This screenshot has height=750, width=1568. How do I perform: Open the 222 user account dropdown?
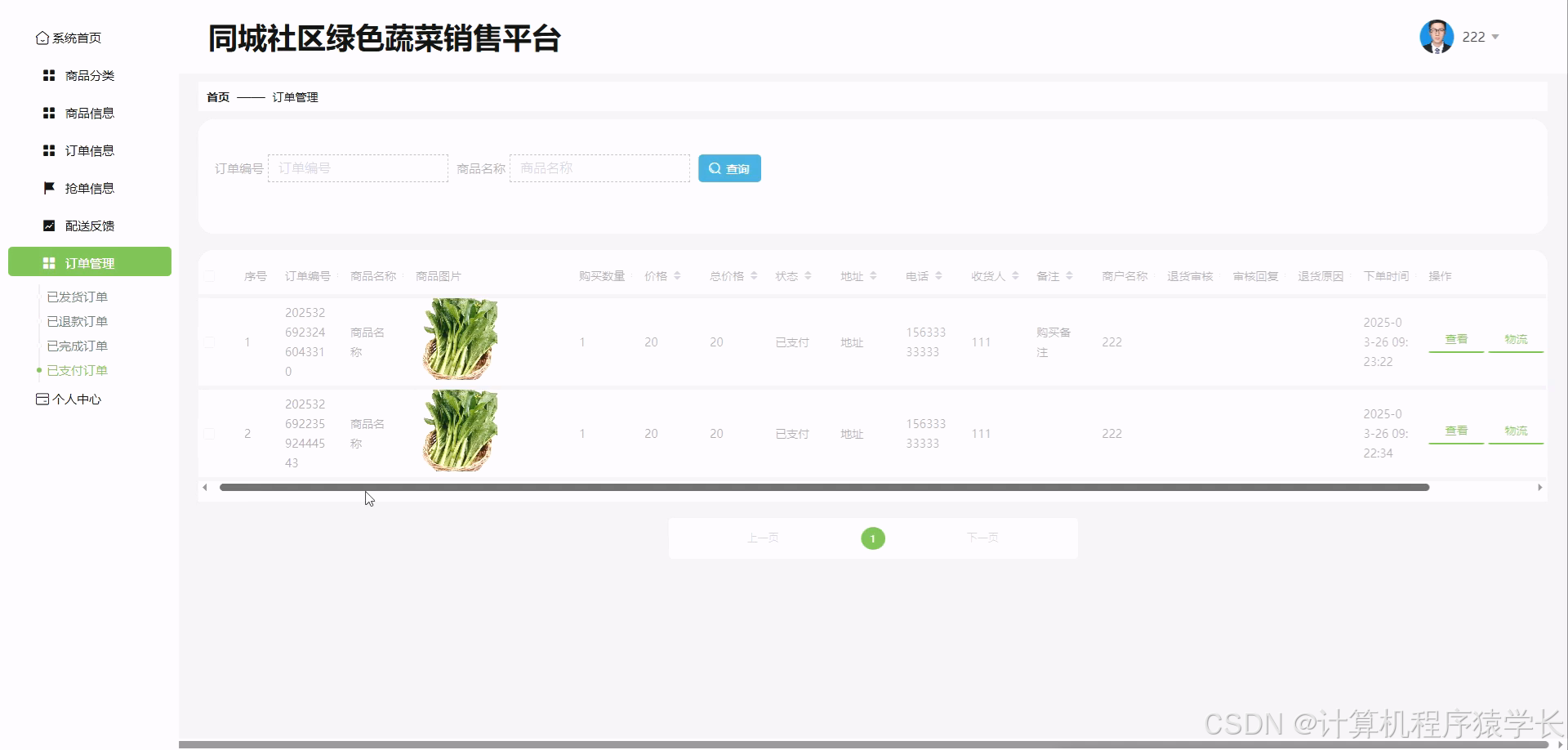pos(1480,37)
